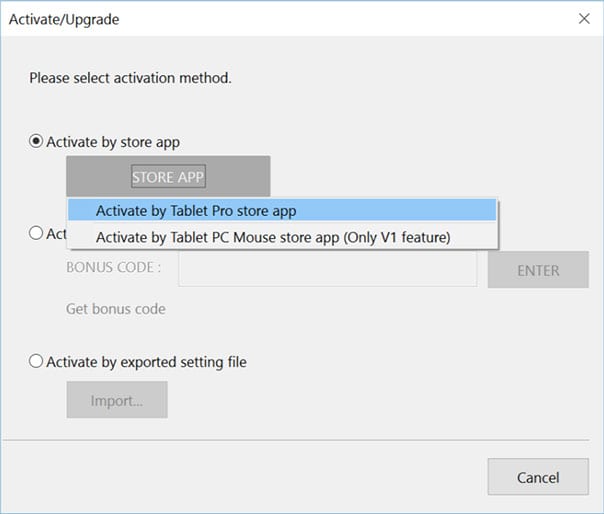Click inside the bonus code text field
Image resolution: width=604 pixels, height=514 pixels.
327,269
